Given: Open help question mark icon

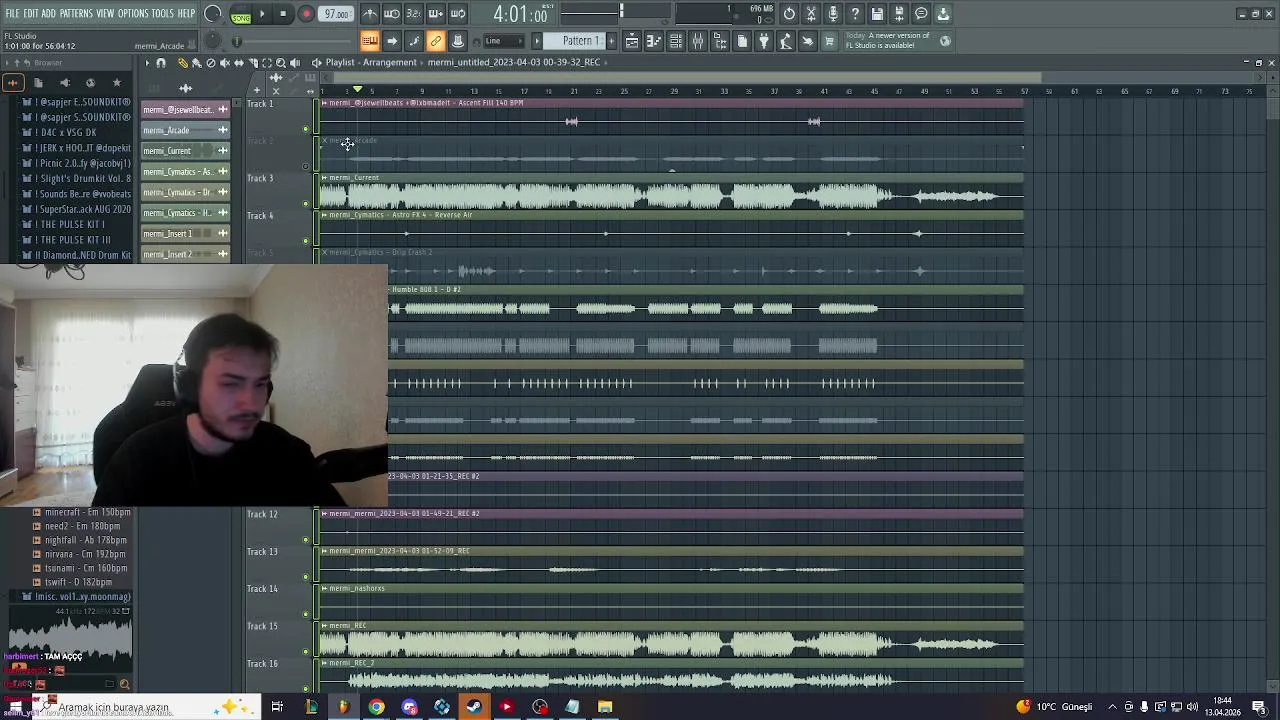Looking at the screenshot, I should click(x=855, y=14).
